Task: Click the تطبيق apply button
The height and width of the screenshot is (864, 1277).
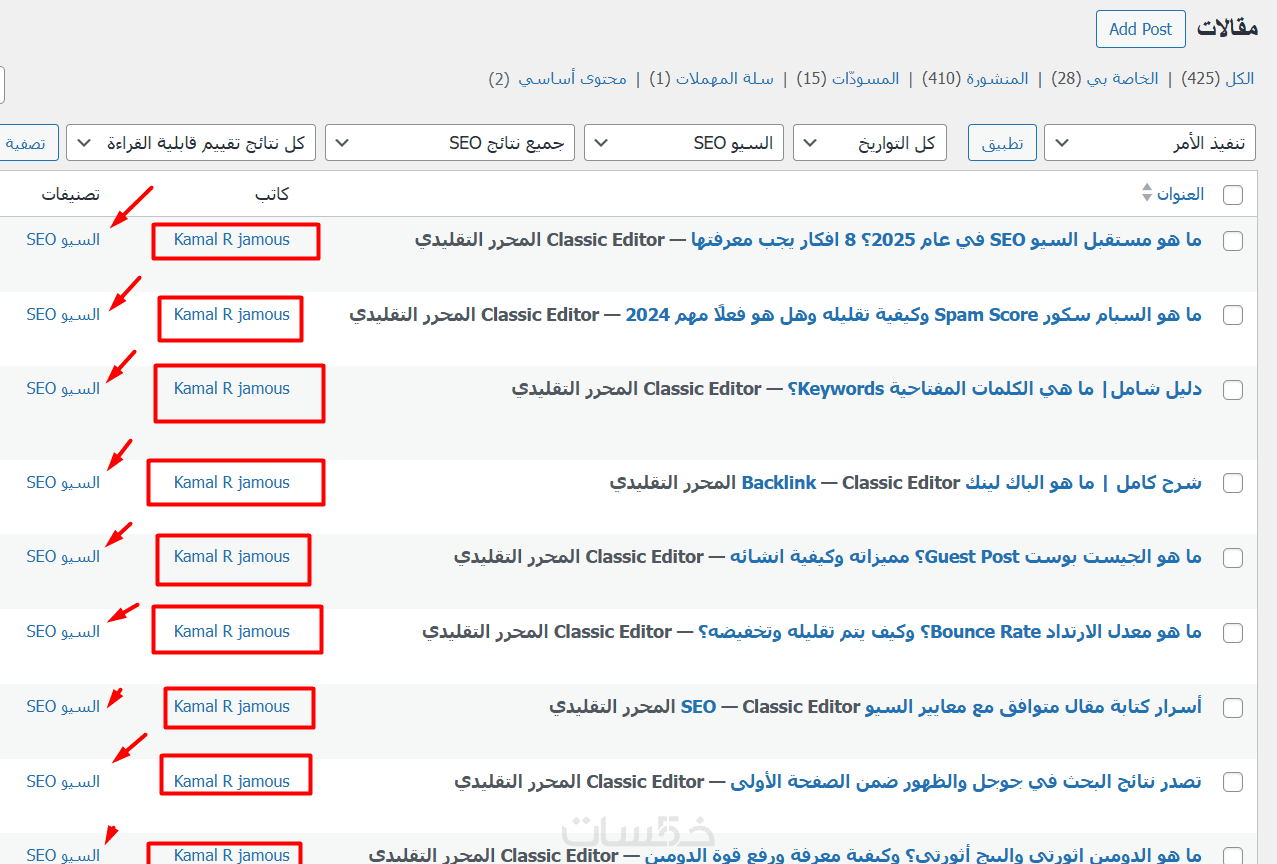Action: pos(1002,143)
